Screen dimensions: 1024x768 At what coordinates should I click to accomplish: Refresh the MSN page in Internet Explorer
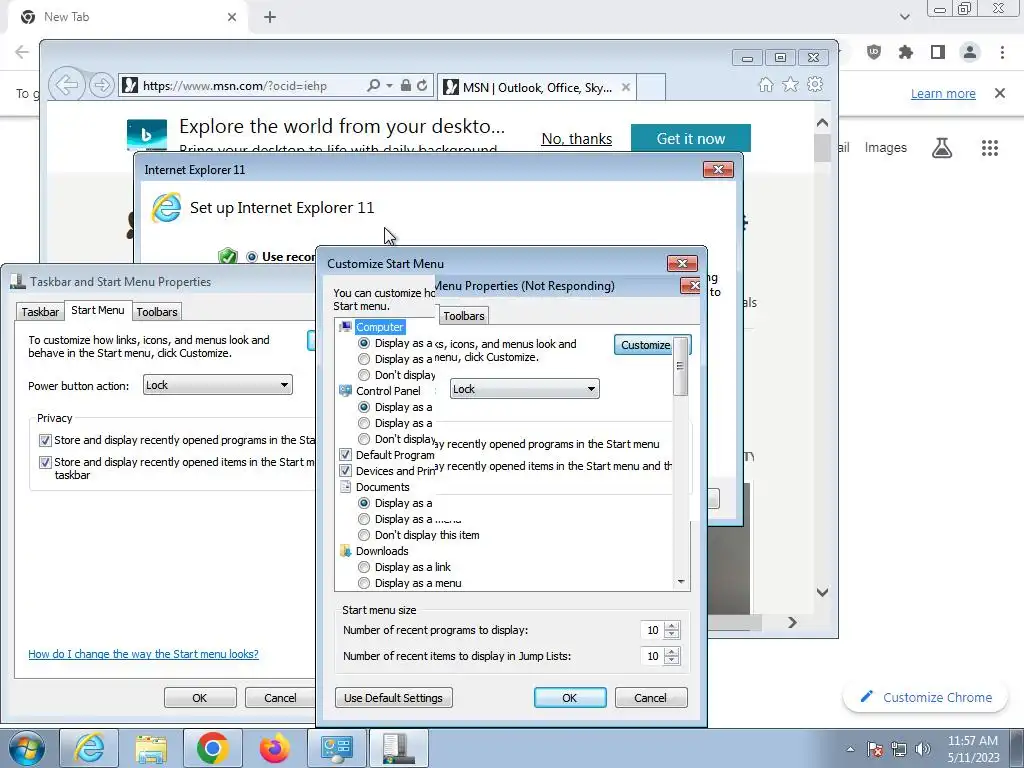[x=422, y=86]
